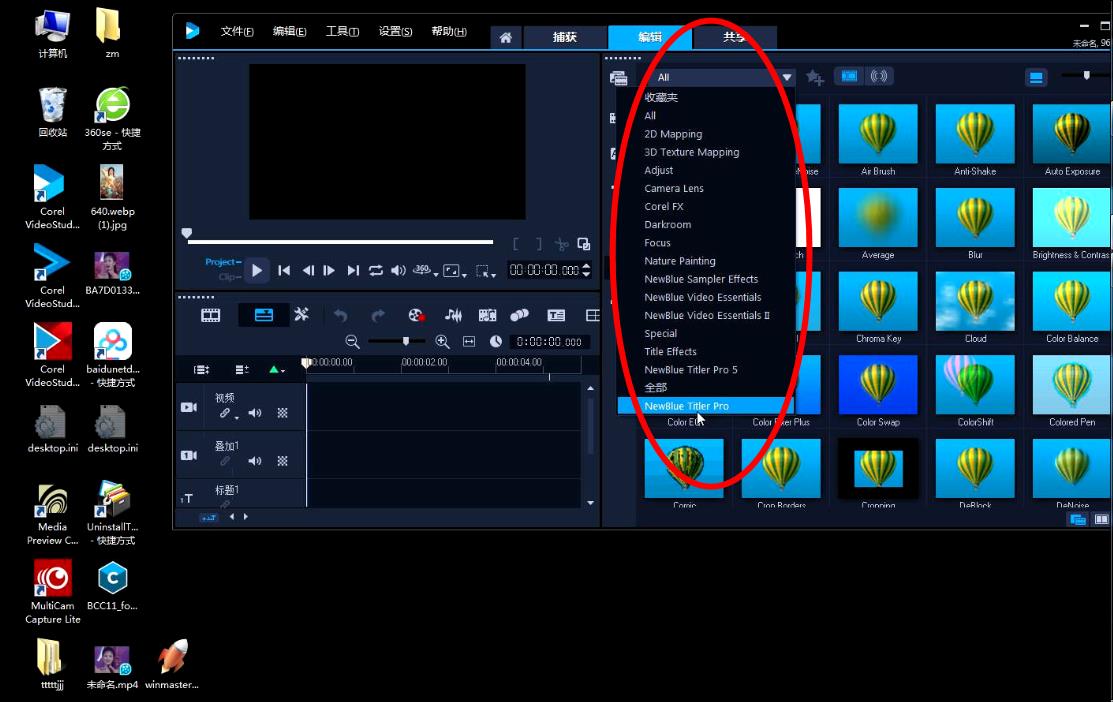Open the crop mode dropdown
The width and height of the screenshot is (1113, 702).
(x=486, y=270)
